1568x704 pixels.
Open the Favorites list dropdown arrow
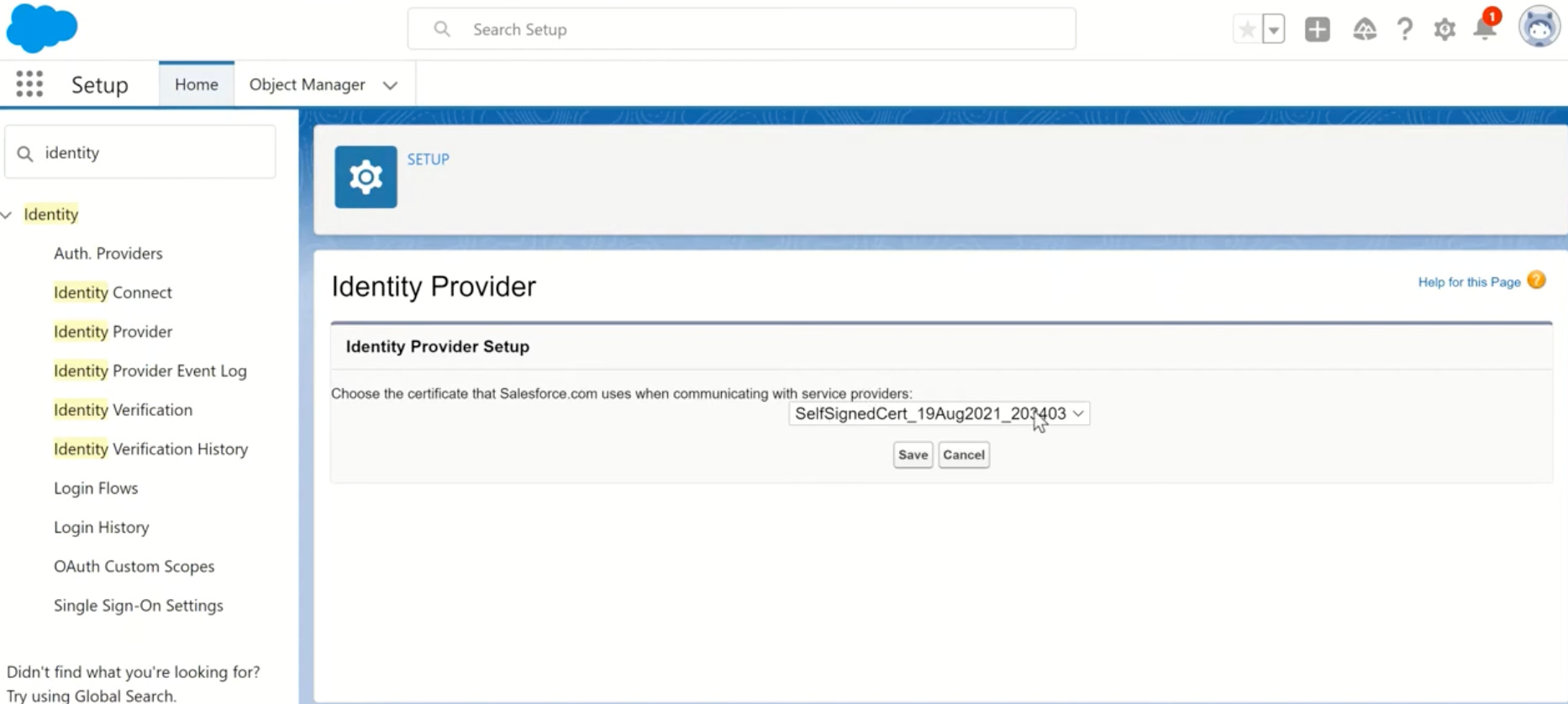(x=1274, y=29)
